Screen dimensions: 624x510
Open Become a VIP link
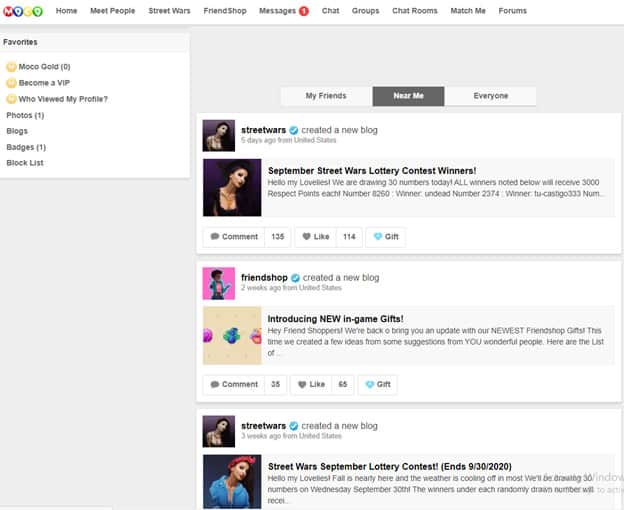pos(44,83)
